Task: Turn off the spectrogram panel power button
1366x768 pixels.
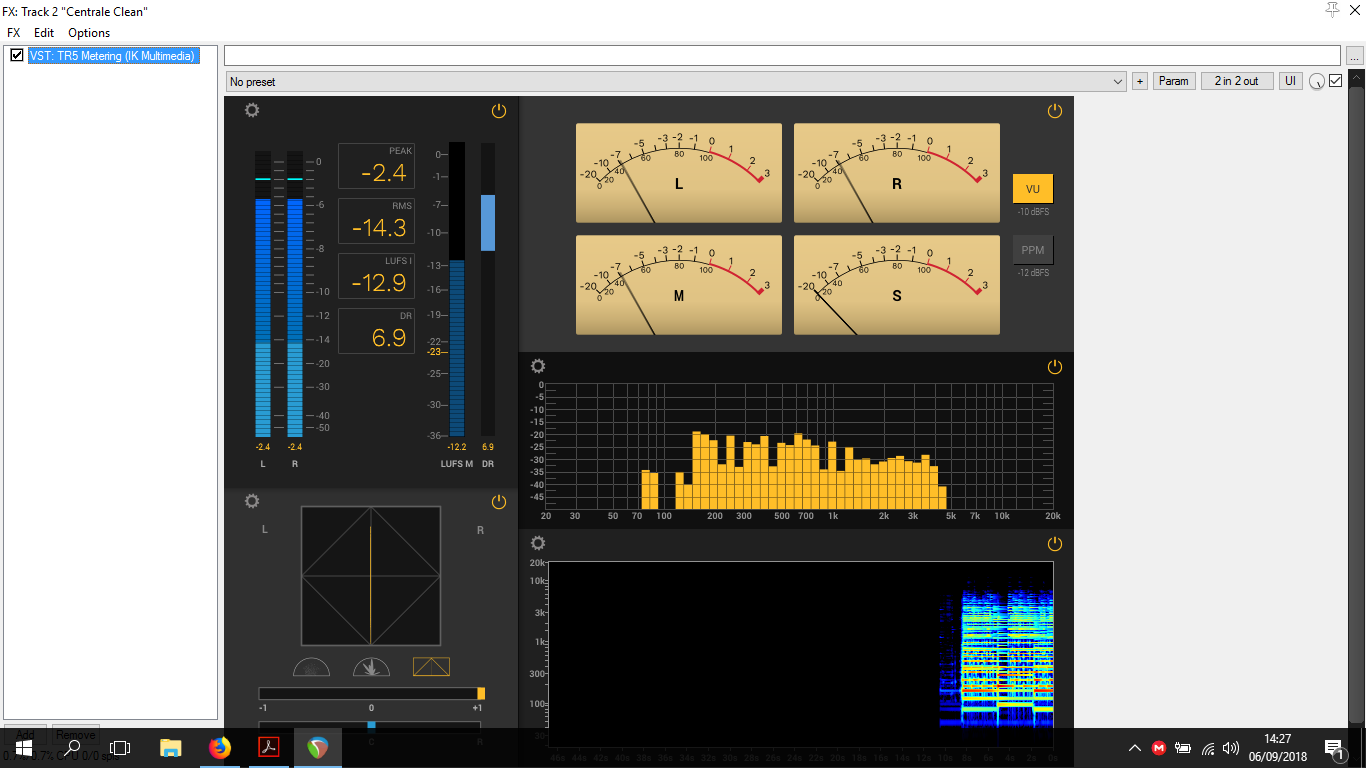Action: (1054, 544)
